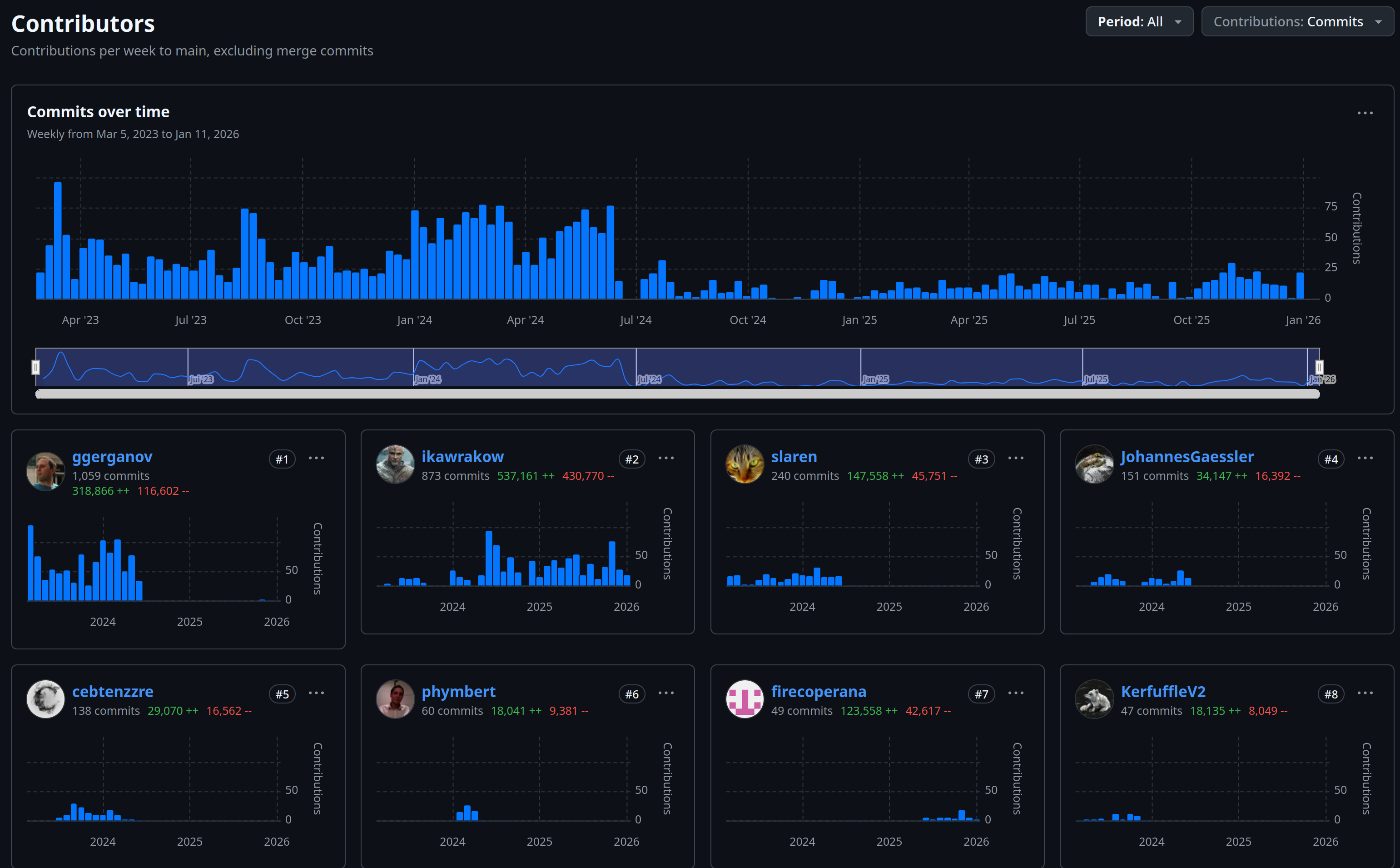Open the Period: All dropdown
This screenshot has height=868, width=1400.
click(1139, 22)
